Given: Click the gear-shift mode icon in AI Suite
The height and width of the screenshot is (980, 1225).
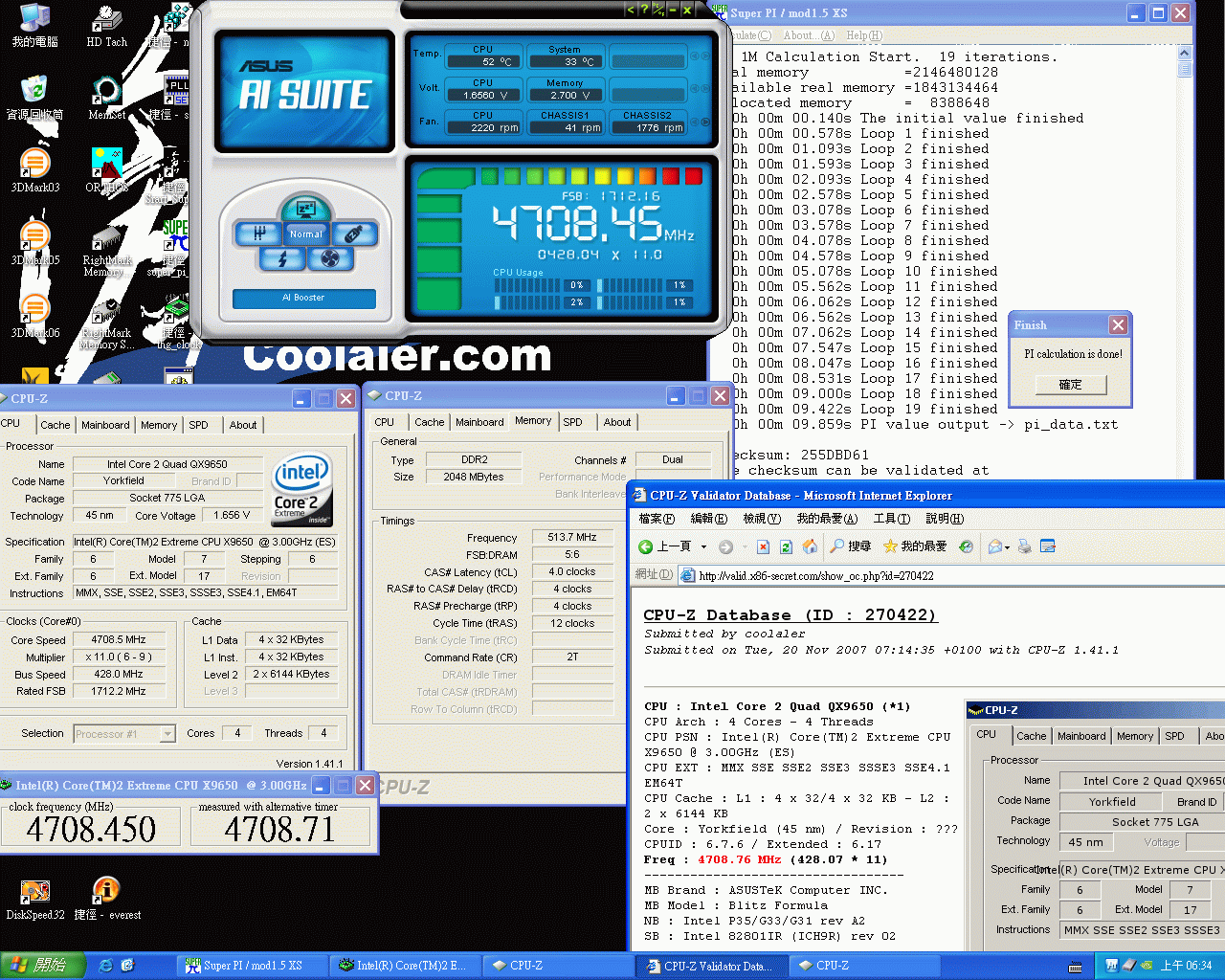Looking at the screenshot, I should coord(259,233).
